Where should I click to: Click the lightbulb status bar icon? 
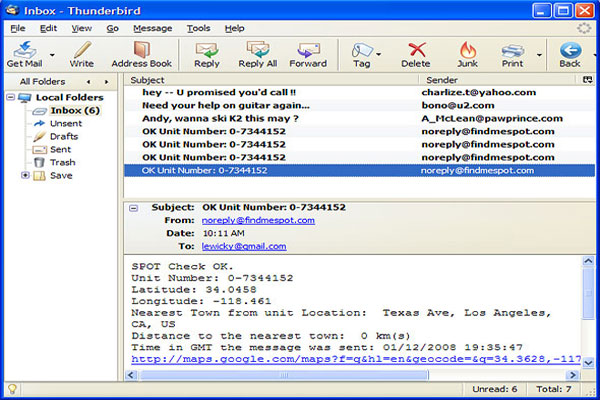point(12,389)
